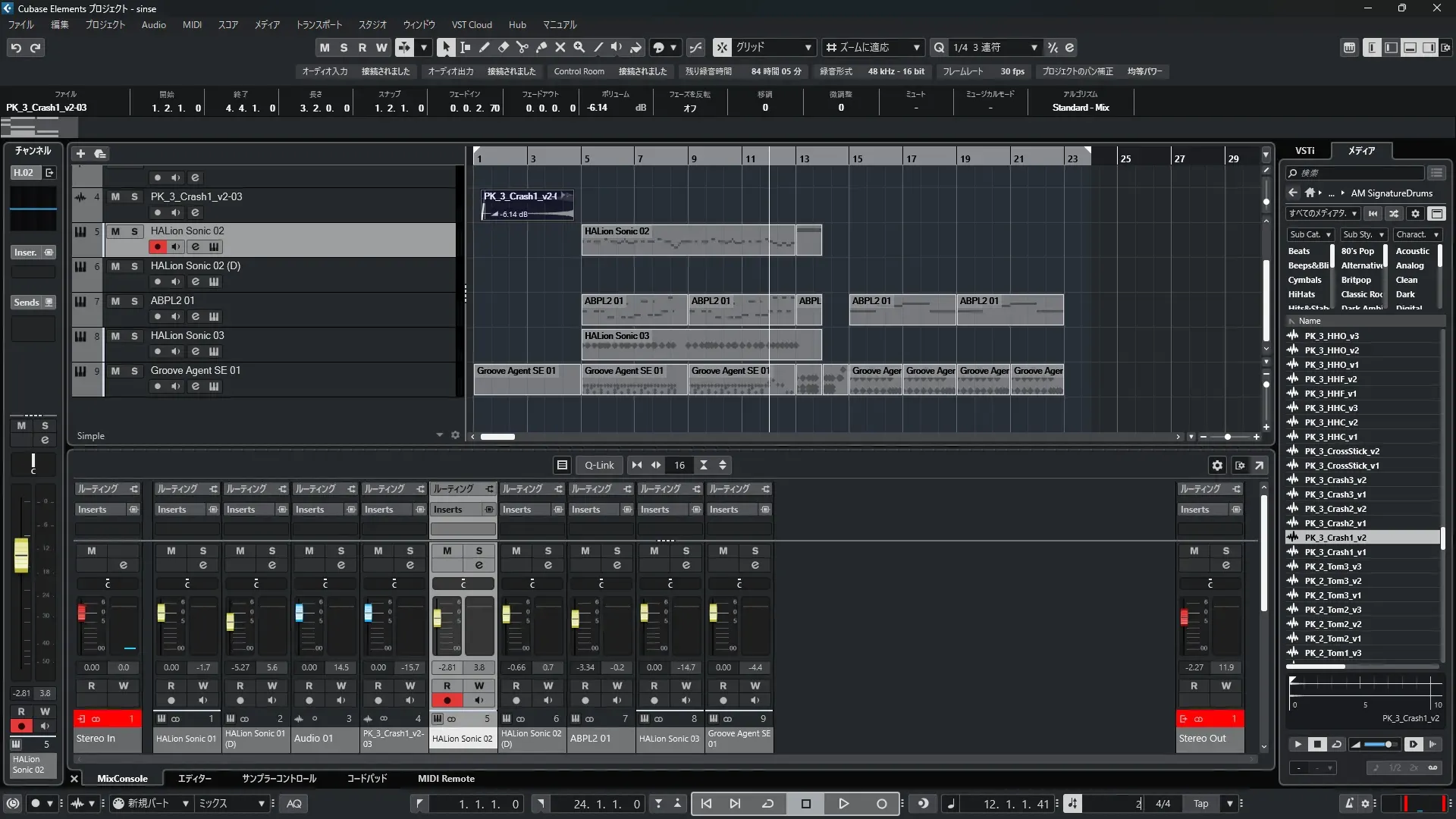Select PK_3_Crash3_v2 in media list
The height and width of the screenshot is (819, 1456).
coord(1335,480)
